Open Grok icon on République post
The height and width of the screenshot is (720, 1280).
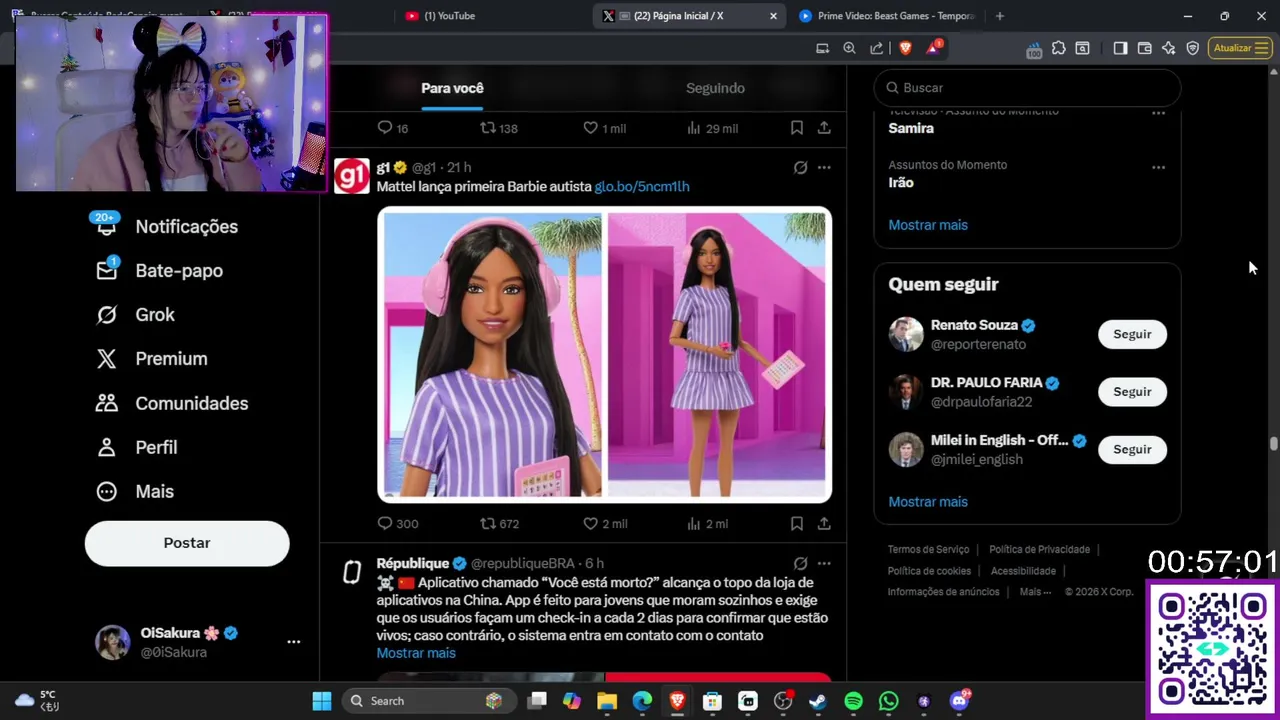[800, 563]
